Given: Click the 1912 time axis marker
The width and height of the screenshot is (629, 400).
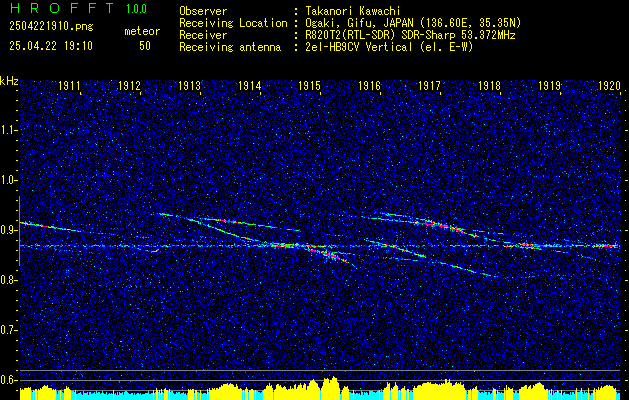Looking at the screenshot, I should [x=130, y=85].
